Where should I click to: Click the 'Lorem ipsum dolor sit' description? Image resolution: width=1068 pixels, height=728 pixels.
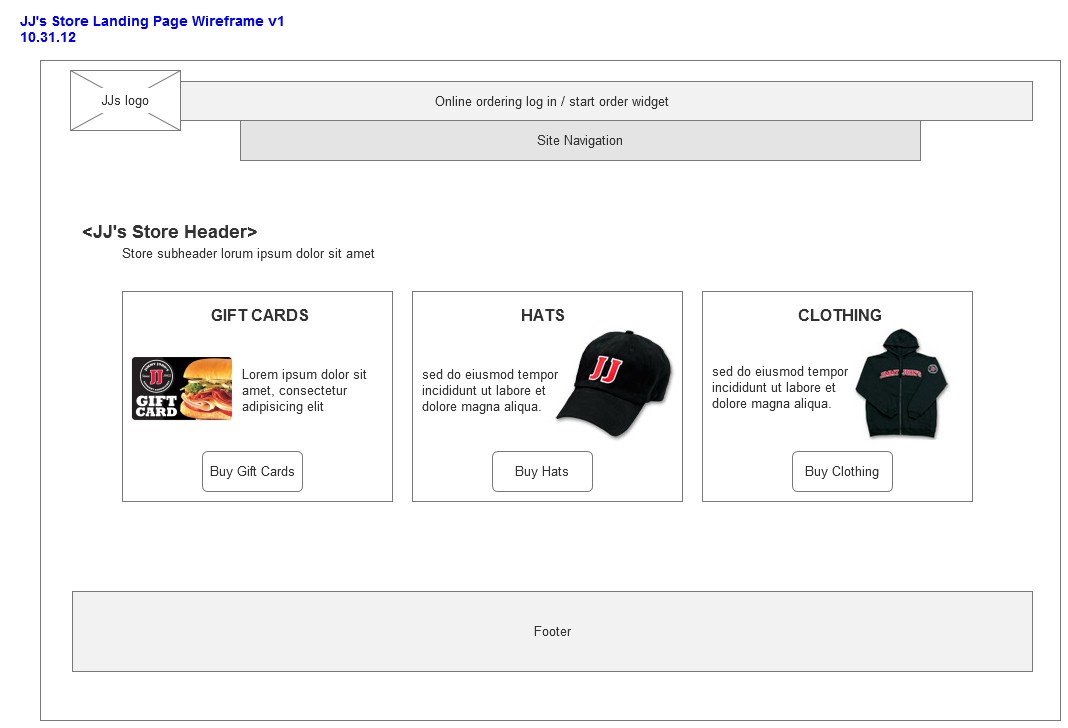(304, 390)
